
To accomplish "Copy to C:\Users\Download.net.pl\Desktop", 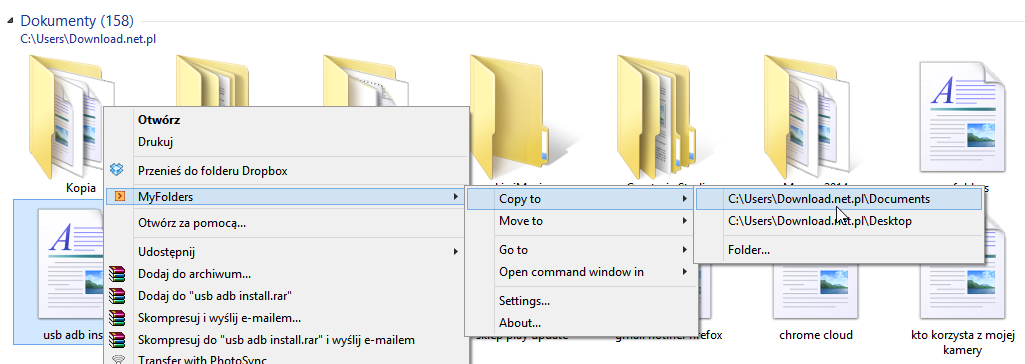I will [839, 221].
